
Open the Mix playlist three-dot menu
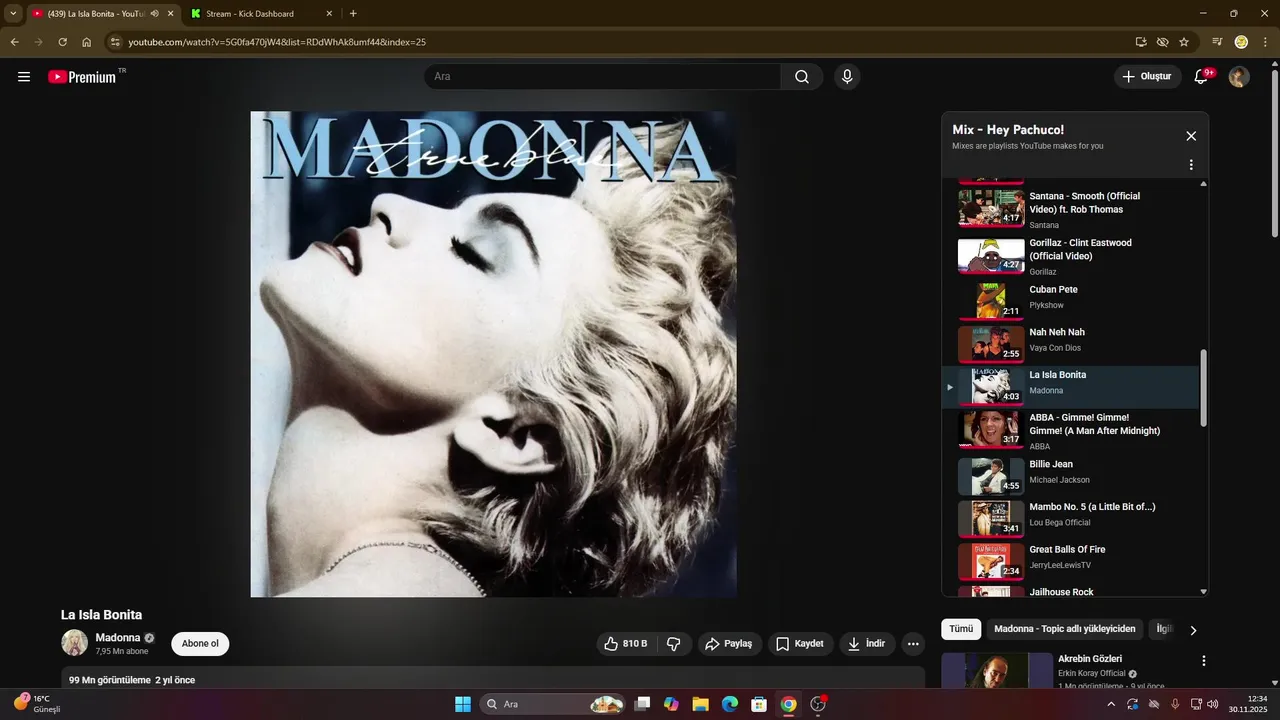pyautogui.click(x=1191, y=165)
